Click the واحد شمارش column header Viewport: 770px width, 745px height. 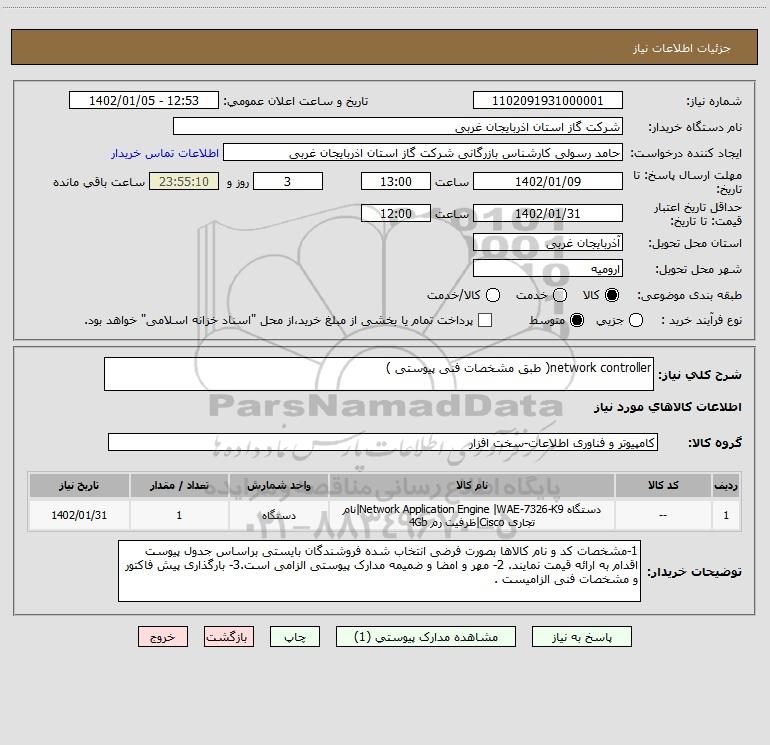[x=278, y=485]
